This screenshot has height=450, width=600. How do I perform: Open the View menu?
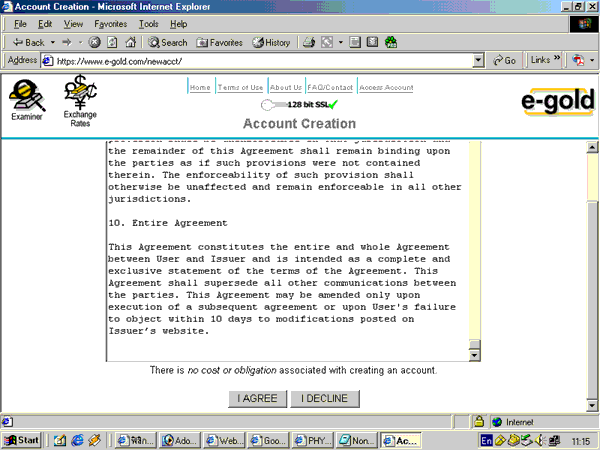tap(73, 24)
